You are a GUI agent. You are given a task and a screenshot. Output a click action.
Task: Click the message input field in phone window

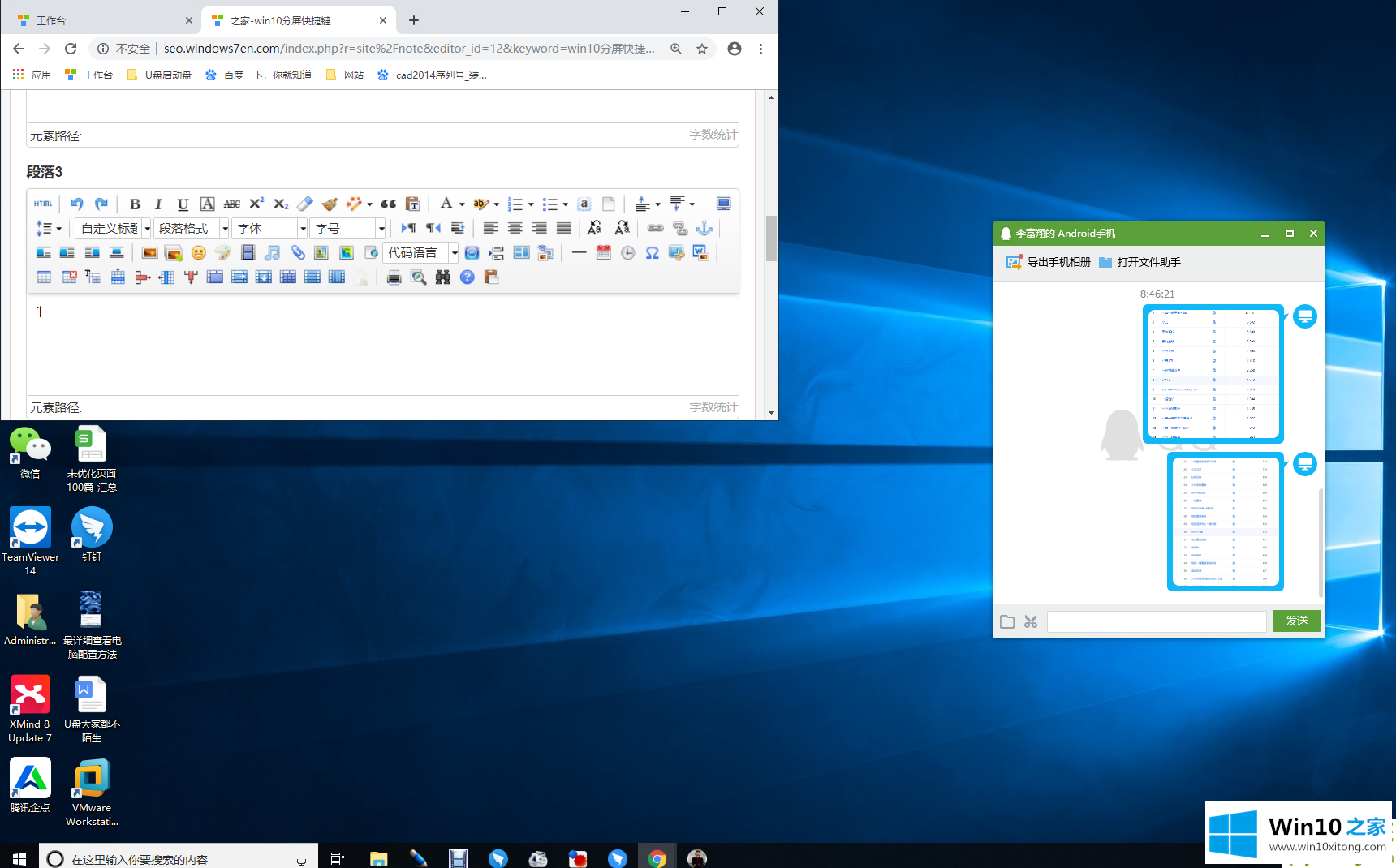(1157, 621)
